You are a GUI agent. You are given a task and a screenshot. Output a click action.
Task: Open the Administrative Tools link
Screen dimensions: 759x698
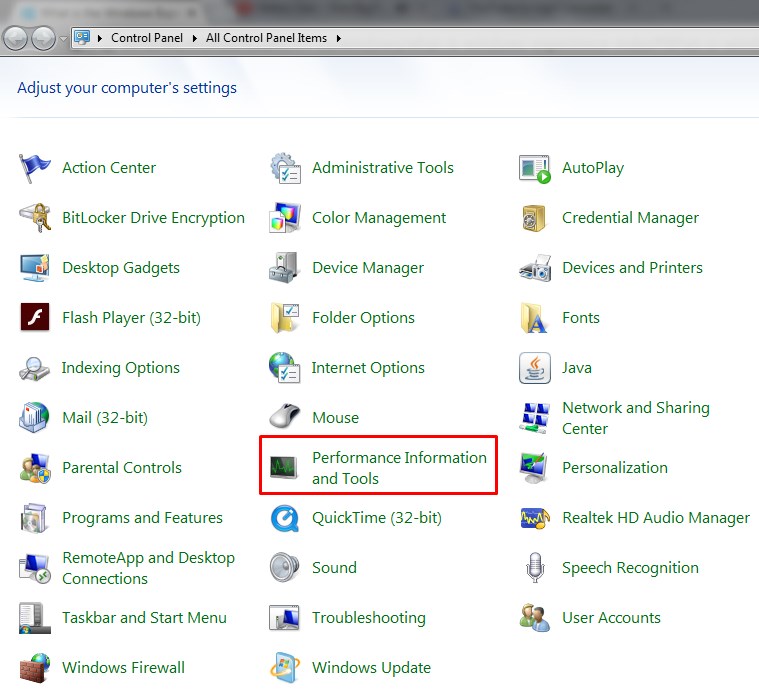(383, 168)
